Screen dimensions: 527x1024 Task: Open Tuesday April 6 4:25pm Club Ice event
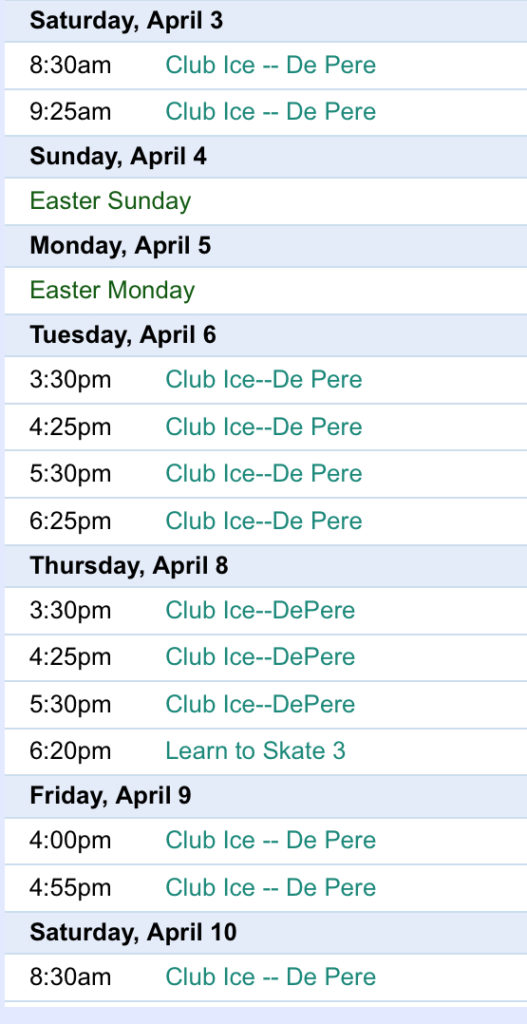(x=264, y=427)
